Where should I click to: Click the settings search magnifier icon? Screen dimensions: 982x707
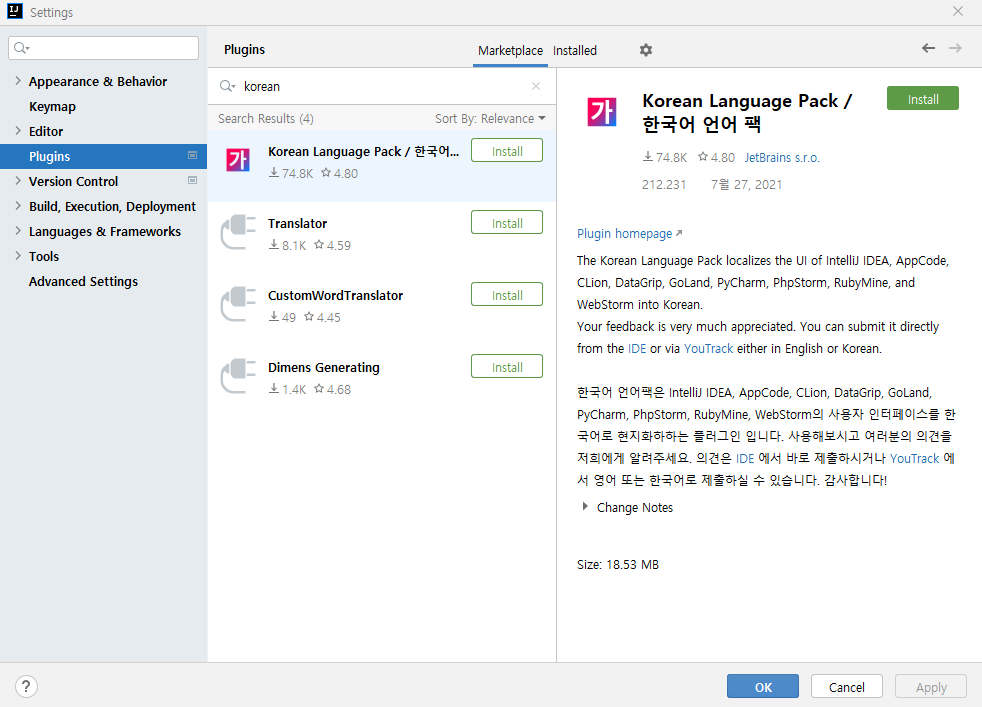pos(22,48)
